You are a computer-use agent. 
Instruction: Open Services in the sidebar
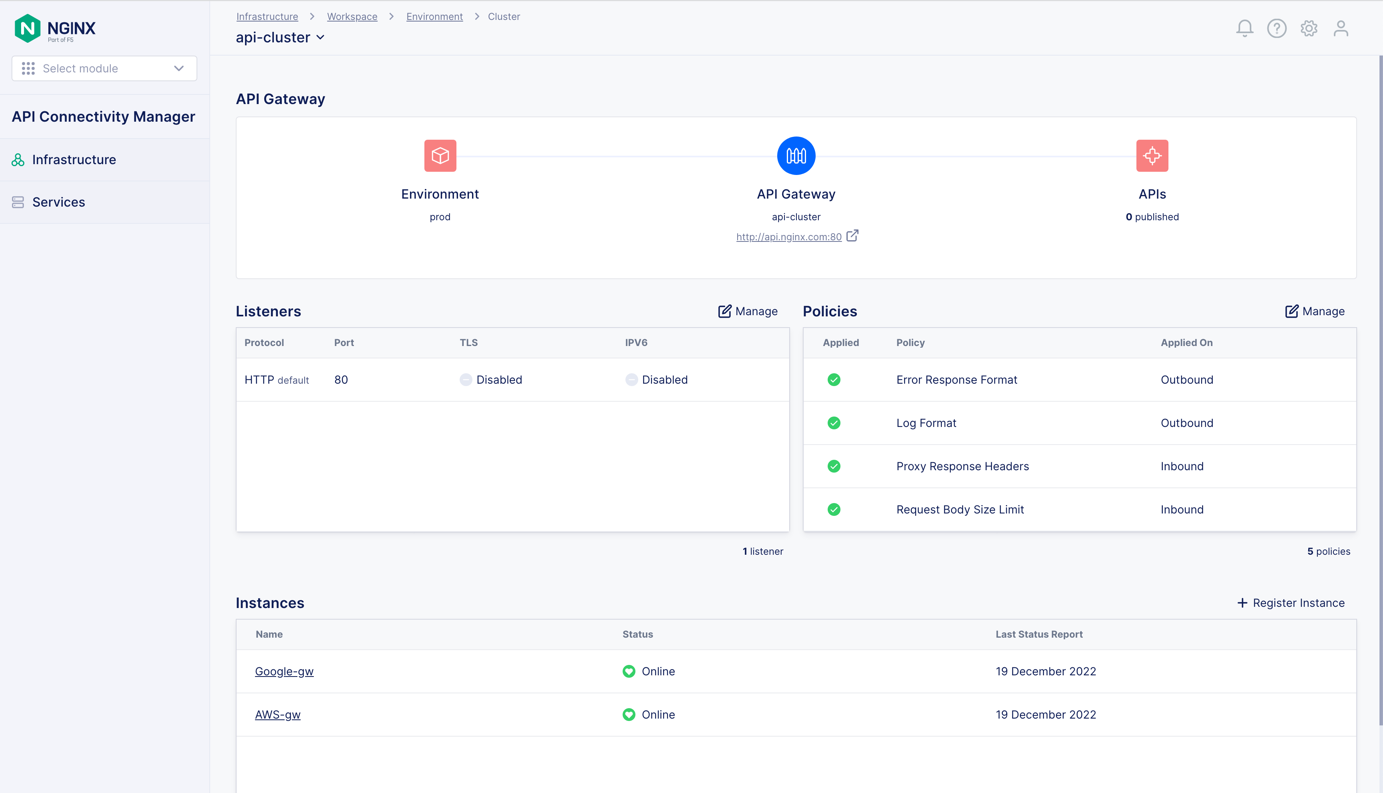point(58,202)
